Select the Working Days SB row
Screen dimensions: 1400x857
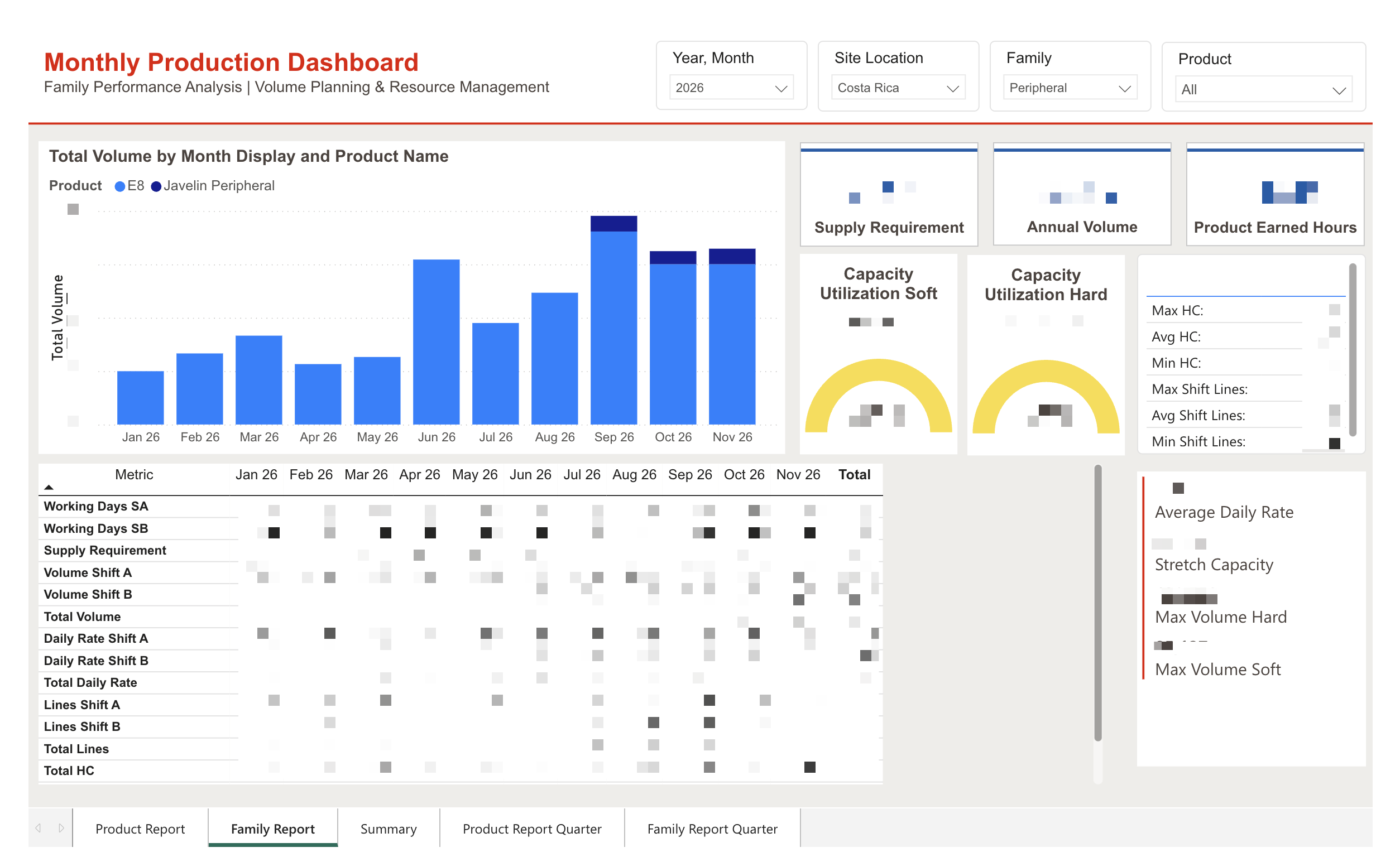pyautogui.click(x=460, y=528)
